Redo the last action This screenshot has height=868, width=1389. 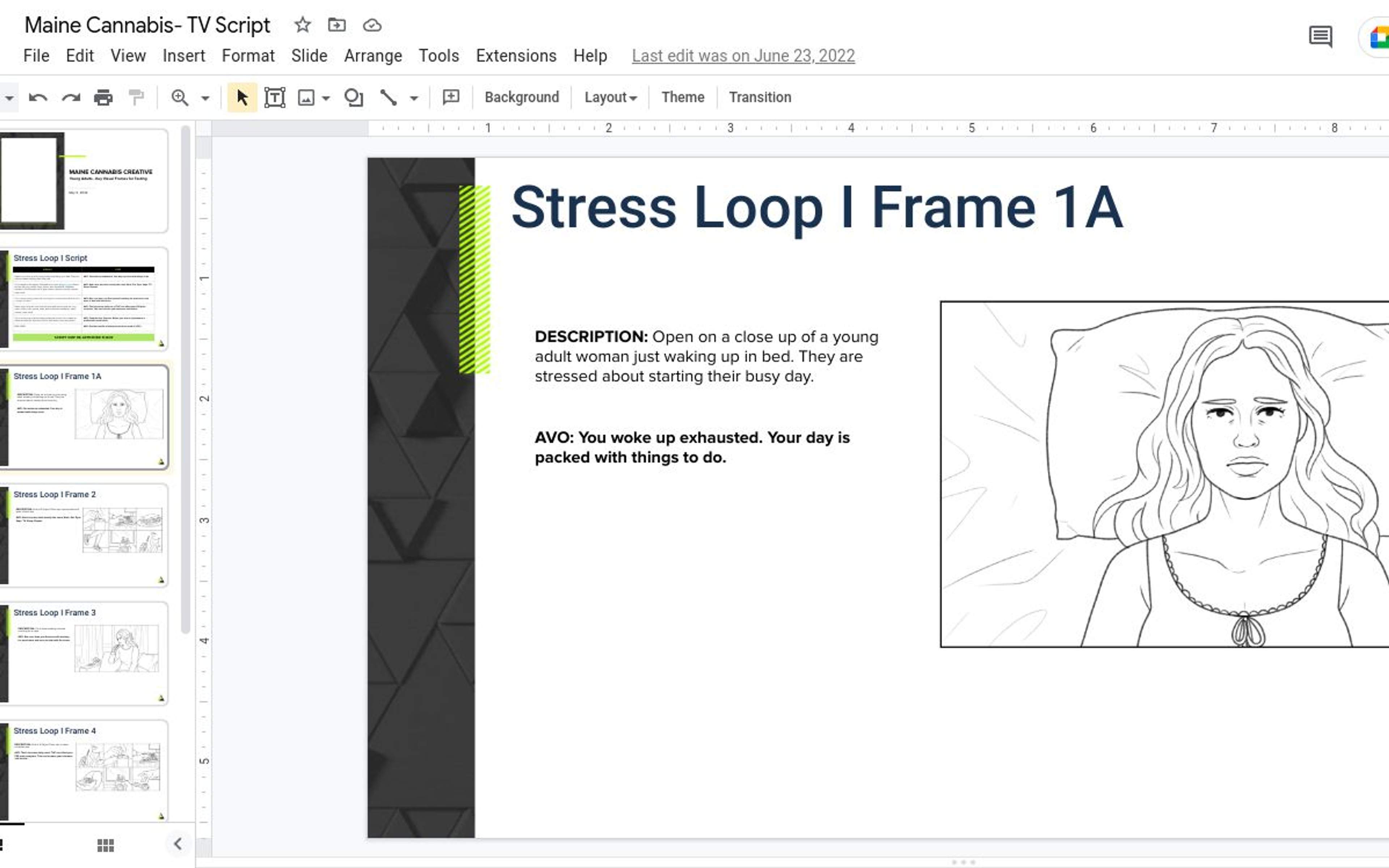tap(71, 98)
